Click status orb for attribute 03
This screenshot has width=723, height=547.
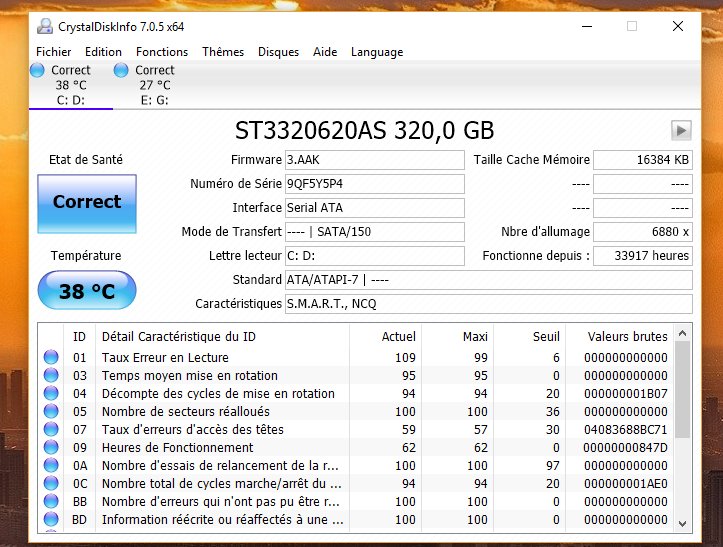51,375
